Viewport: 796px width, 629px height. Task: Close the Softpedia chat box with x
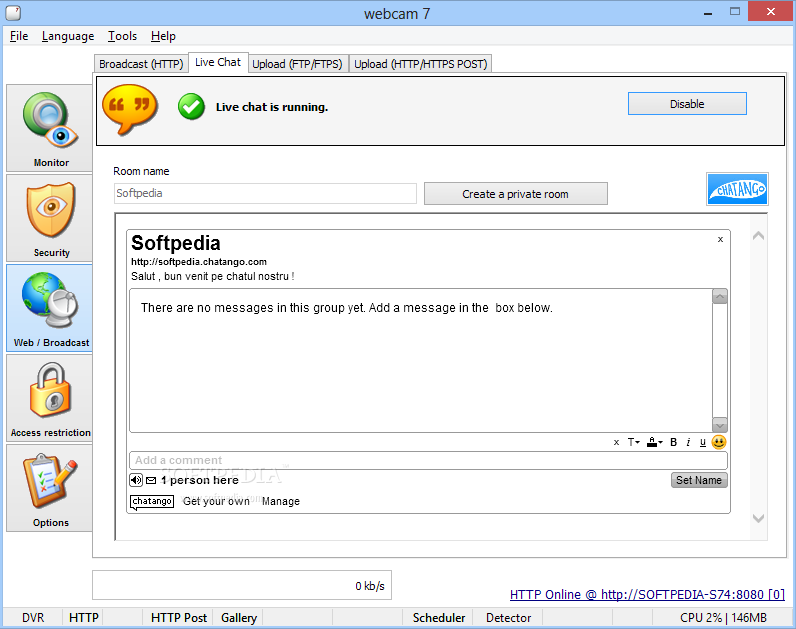pyautogui.click(x=720, y=240)
